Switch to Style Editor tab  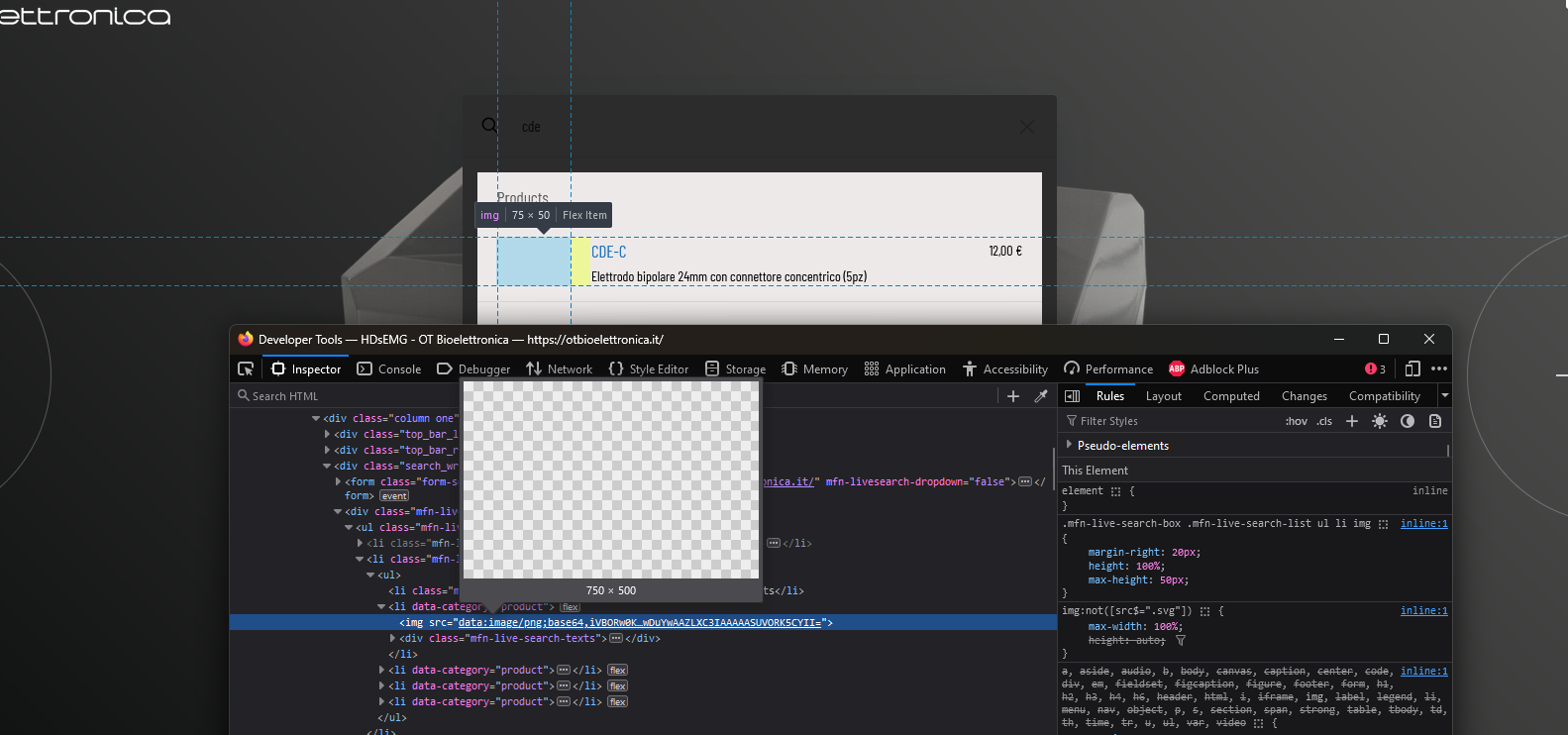pyautogui.click(x=649, y=368)
